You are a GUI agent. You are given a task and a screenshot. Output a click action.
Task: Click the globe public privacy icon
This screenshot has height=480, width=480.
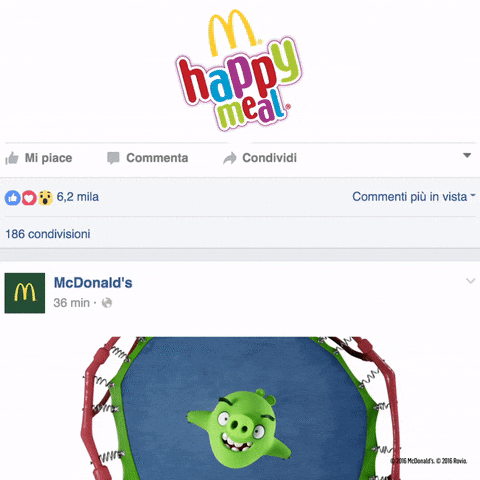click(x=107, y=303)
